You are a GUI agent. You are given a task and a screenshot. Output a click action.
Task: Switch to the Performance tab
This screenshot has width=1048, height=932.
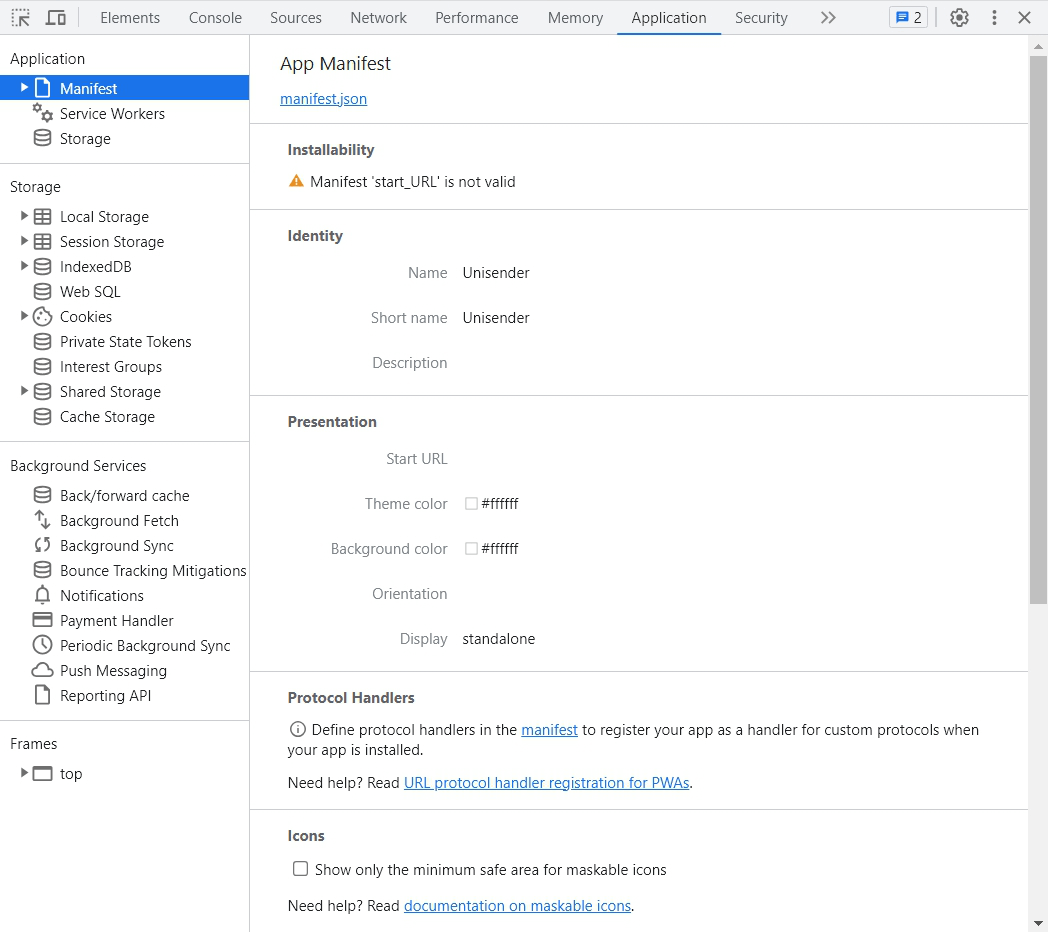(477, 17)
